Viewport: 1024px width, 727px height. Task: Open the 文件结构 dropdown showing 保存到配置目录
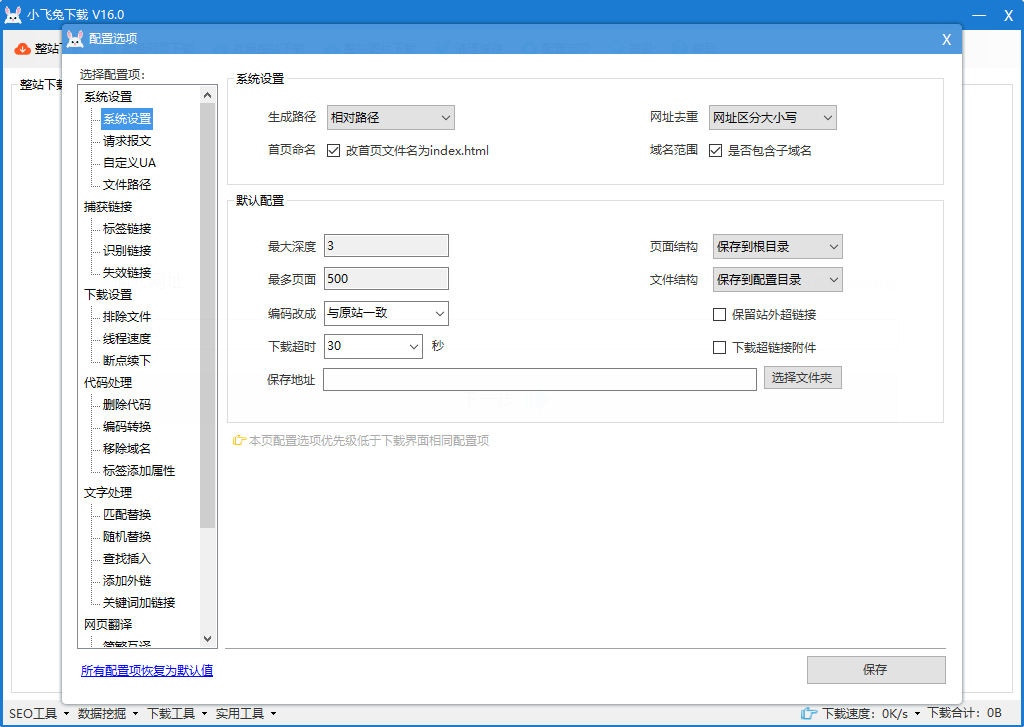tap(778, 280)
